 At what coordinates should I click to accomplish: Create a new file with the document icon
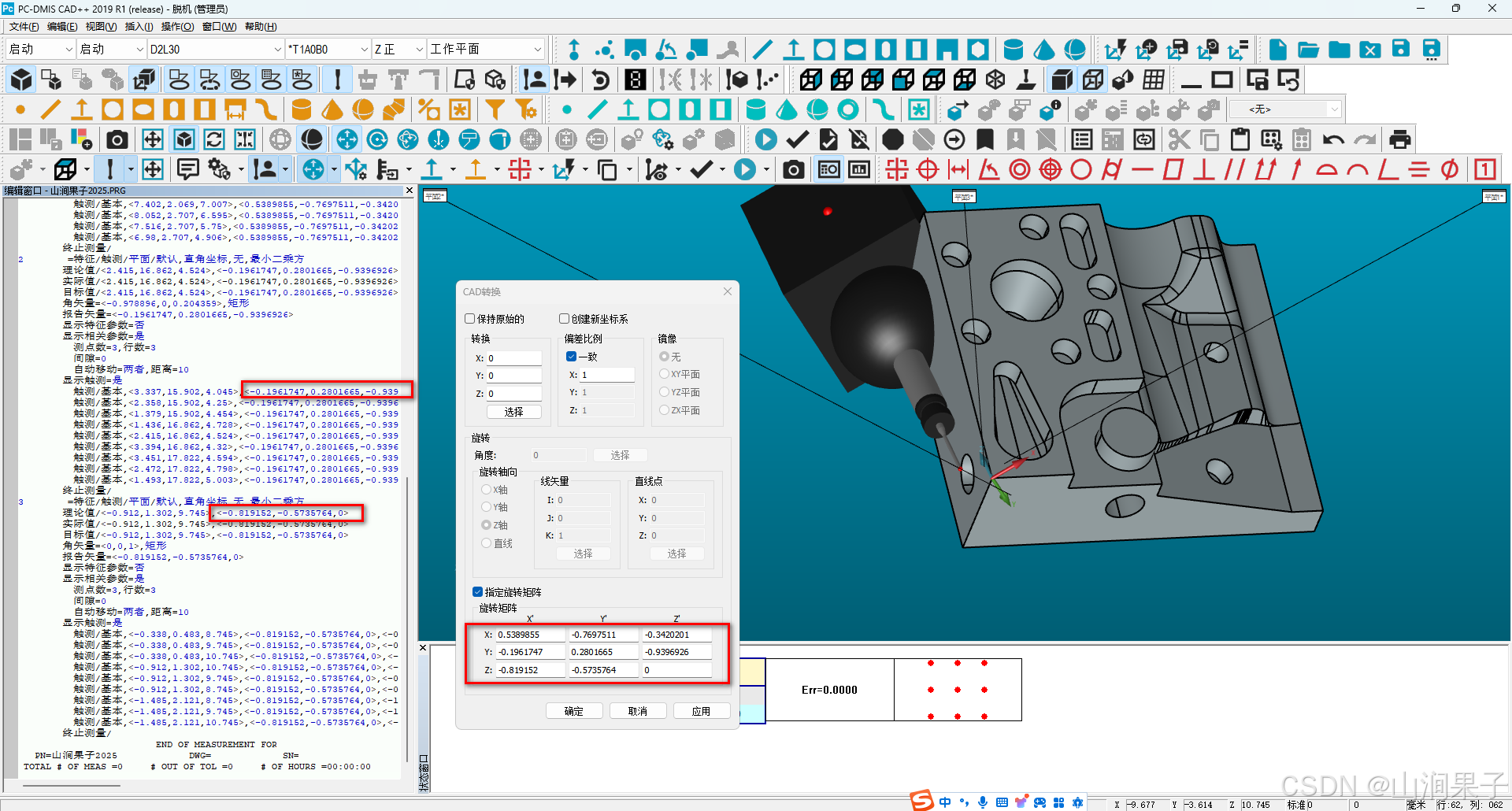coord(1278,50)
